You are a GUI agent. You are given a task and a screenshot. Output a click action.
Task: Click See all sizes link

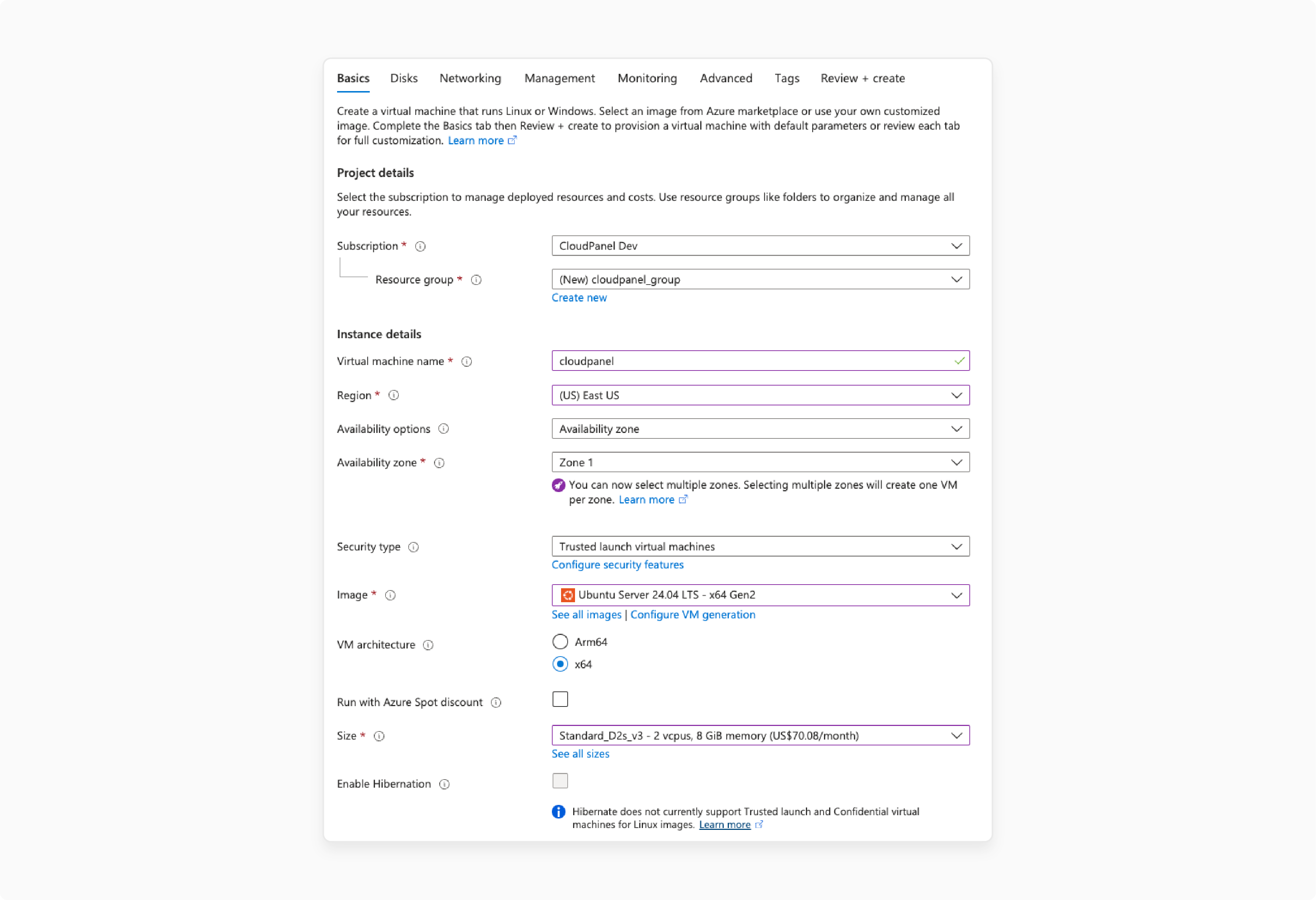(x=581, y=754)
